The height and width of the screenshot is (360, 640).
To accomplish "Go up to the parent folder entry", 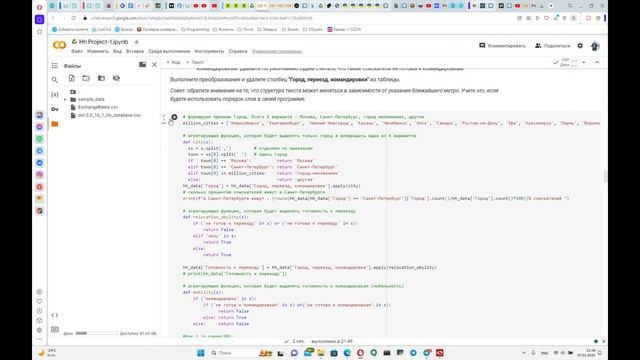I will (x=73, y=92).
